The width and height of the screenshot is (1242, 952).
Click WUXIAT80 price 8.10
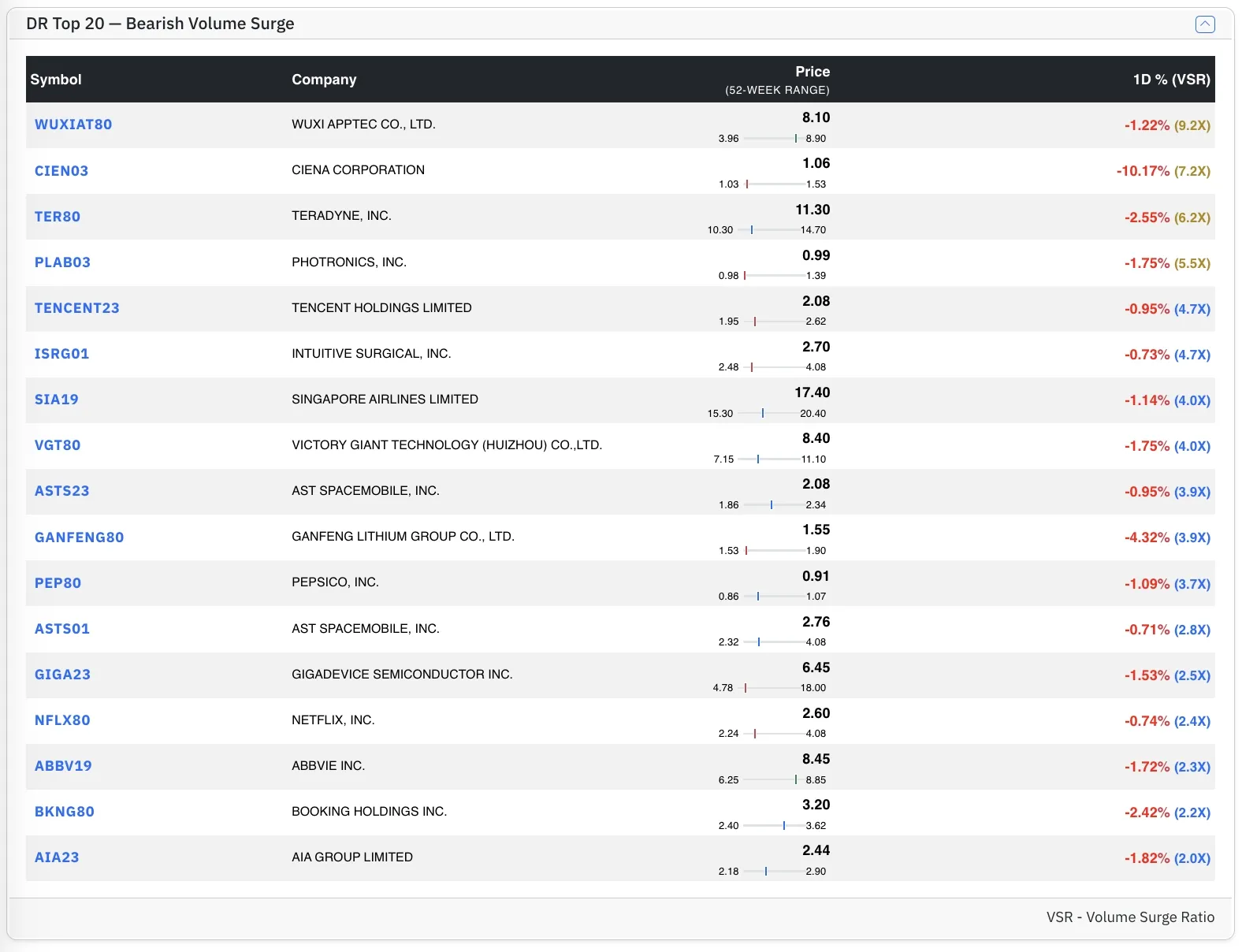[816, 117]
